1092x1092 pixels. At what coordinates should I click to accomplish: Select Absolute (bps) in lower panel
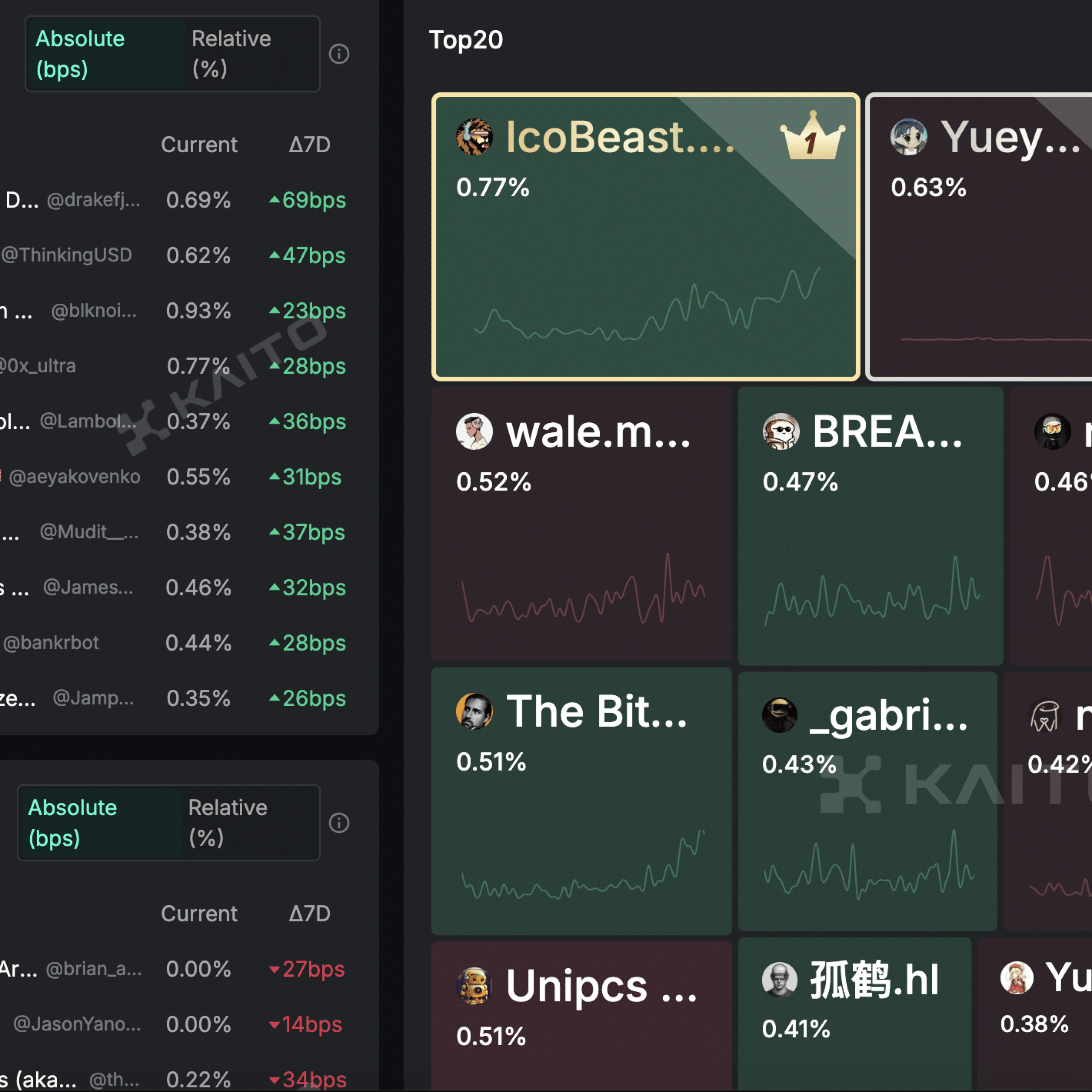[101, 823]
